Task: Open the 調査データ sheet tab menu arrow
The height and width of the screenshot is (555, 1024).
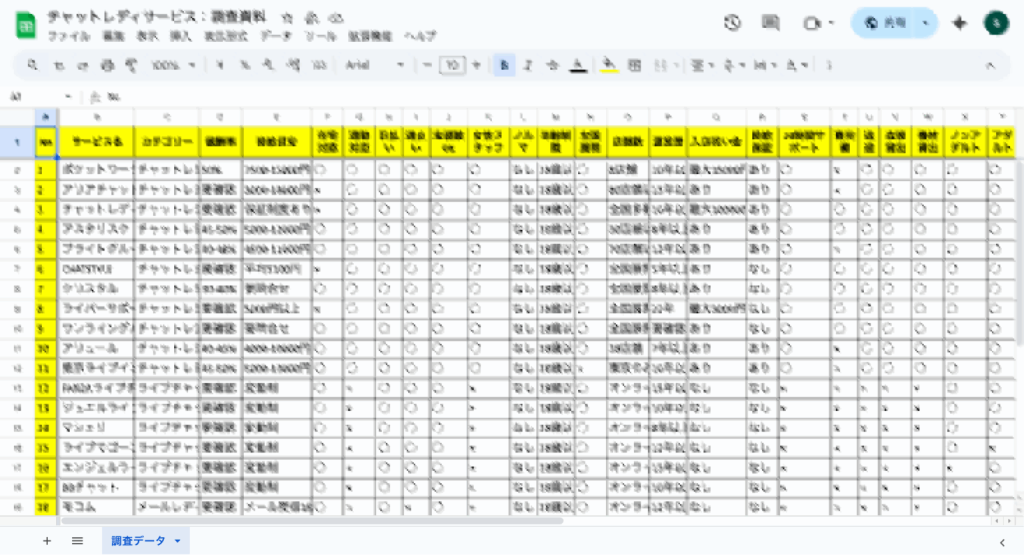Action: point(178,541)
